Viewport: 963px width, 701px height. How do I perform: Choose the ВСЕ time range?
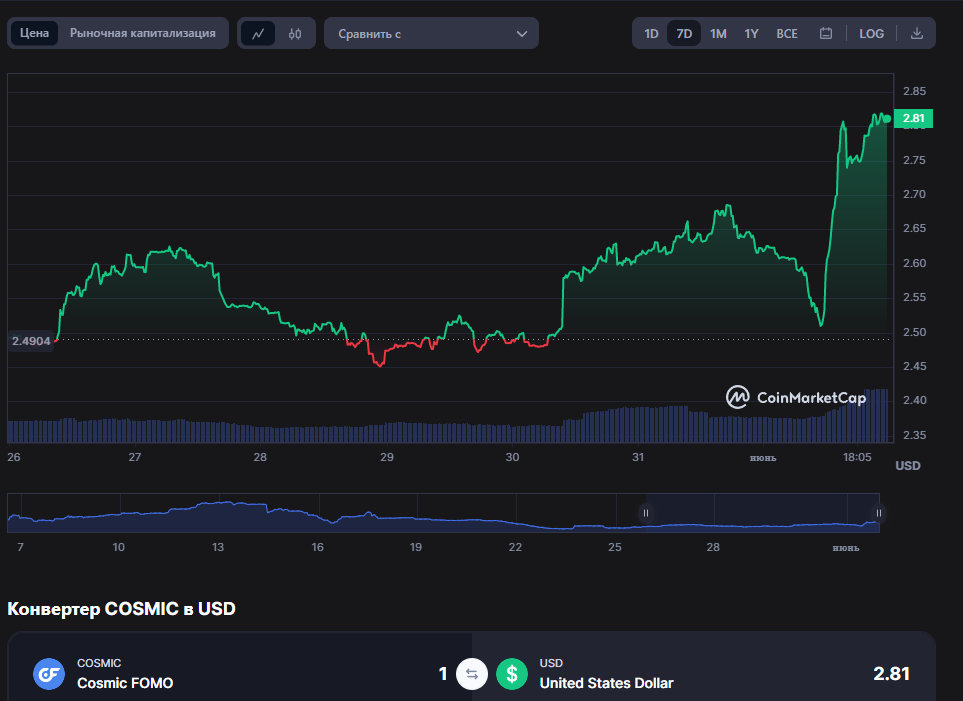787,34
